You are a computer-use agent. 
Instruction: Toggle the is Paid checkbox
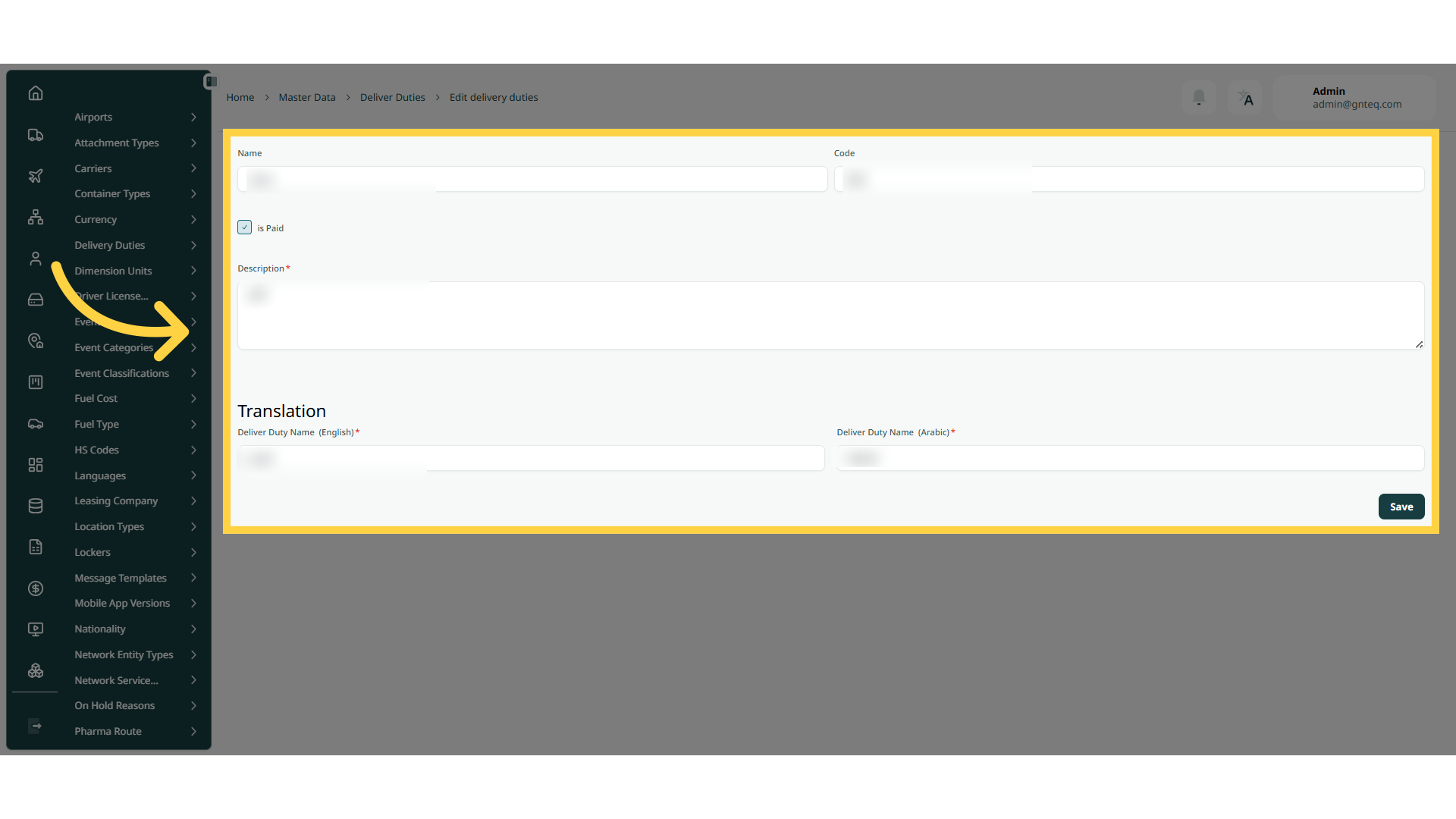coord(244,227)
